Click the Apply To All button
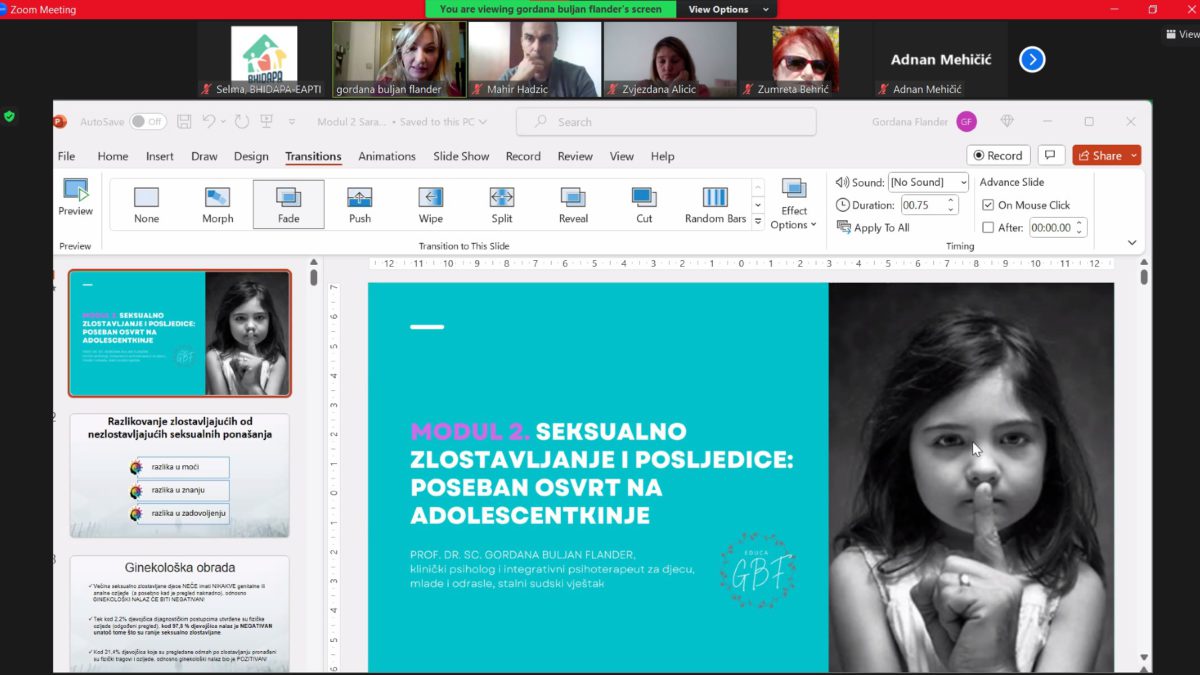This screenshot has width=1200, height=675. pos(872,227)
